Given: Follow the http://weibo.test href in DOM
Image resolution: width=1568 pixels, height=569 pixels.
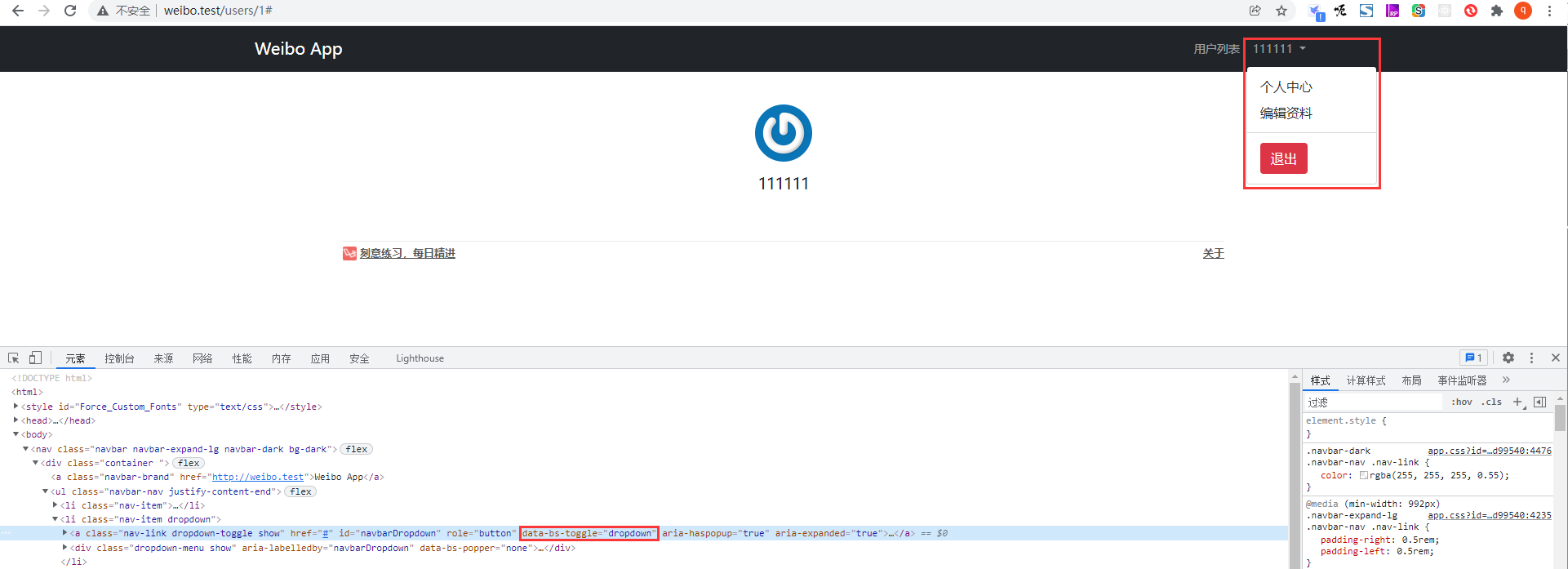Looking at the screenshot, I should click(x=258, y=477).
